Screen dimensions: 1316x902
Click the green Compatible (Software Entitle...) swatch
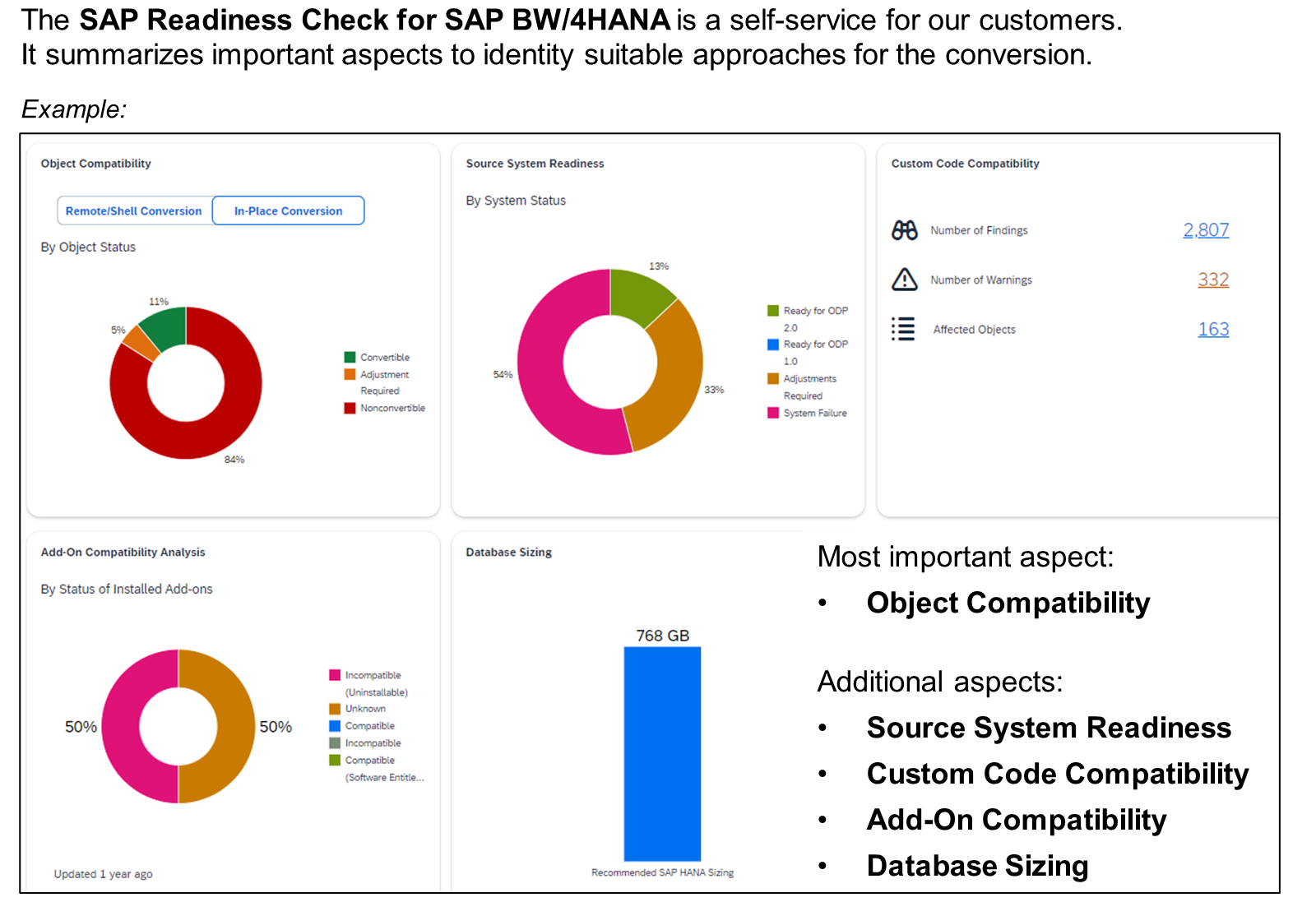(x=335, y=761)
